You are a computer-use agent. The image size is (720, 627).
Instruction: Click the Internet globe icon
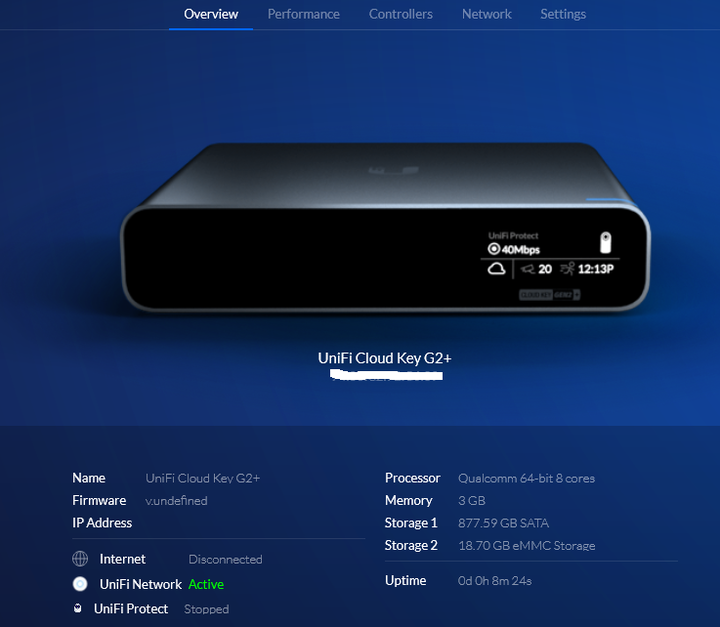(80, 559)
